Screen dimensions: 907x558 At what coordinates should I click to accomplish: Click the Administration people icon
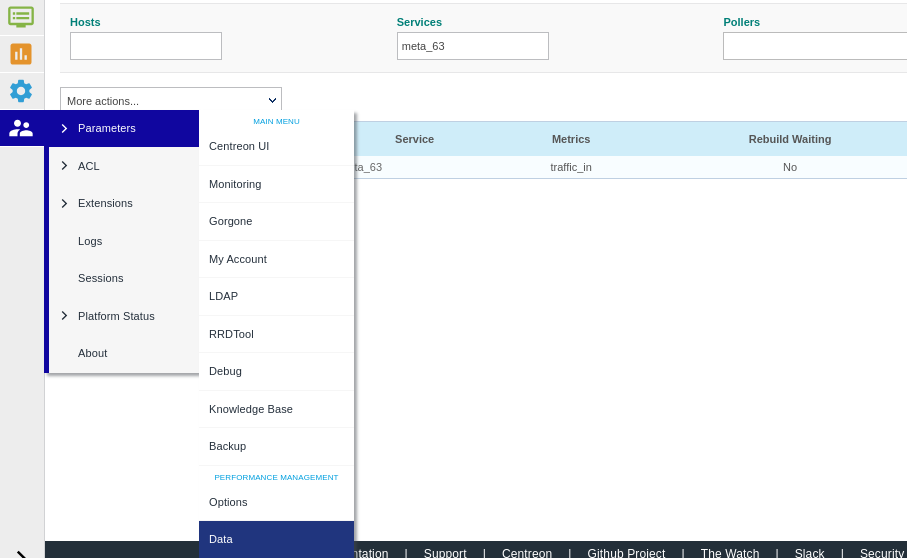[x=21, y=128]
